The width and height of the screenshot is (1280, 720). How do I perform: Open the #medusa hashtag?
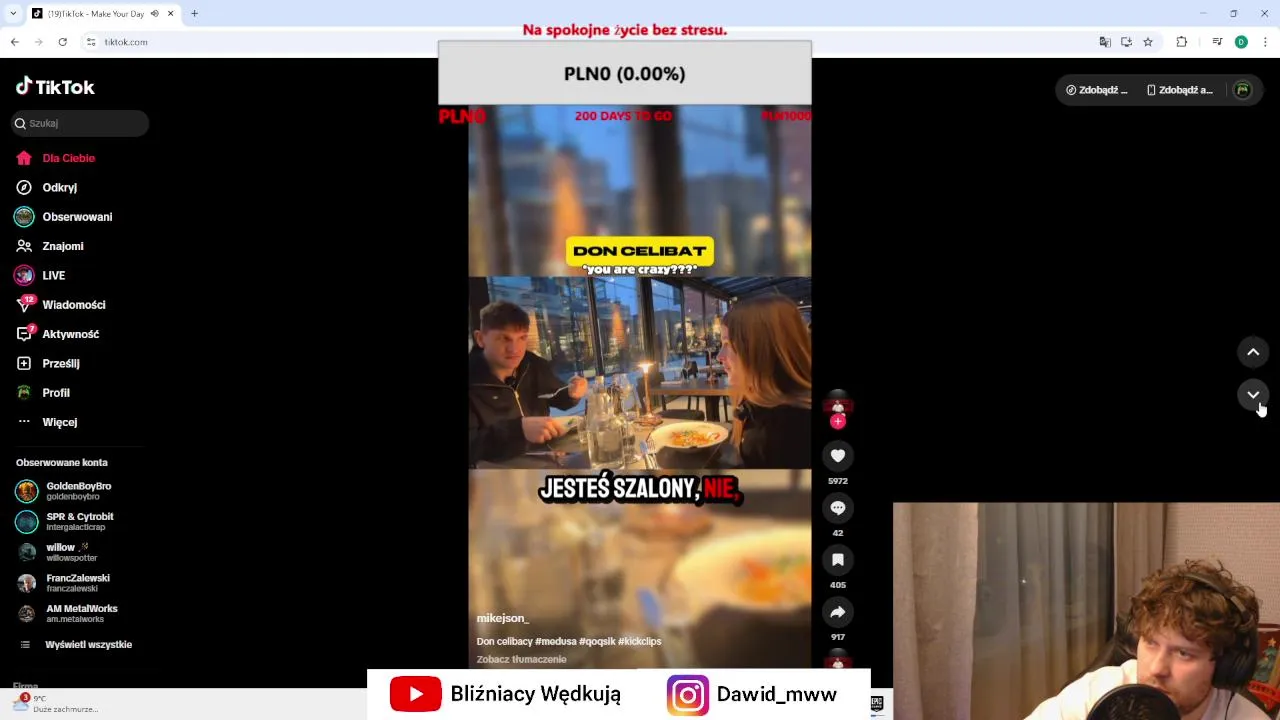click(x=556, y=641)
